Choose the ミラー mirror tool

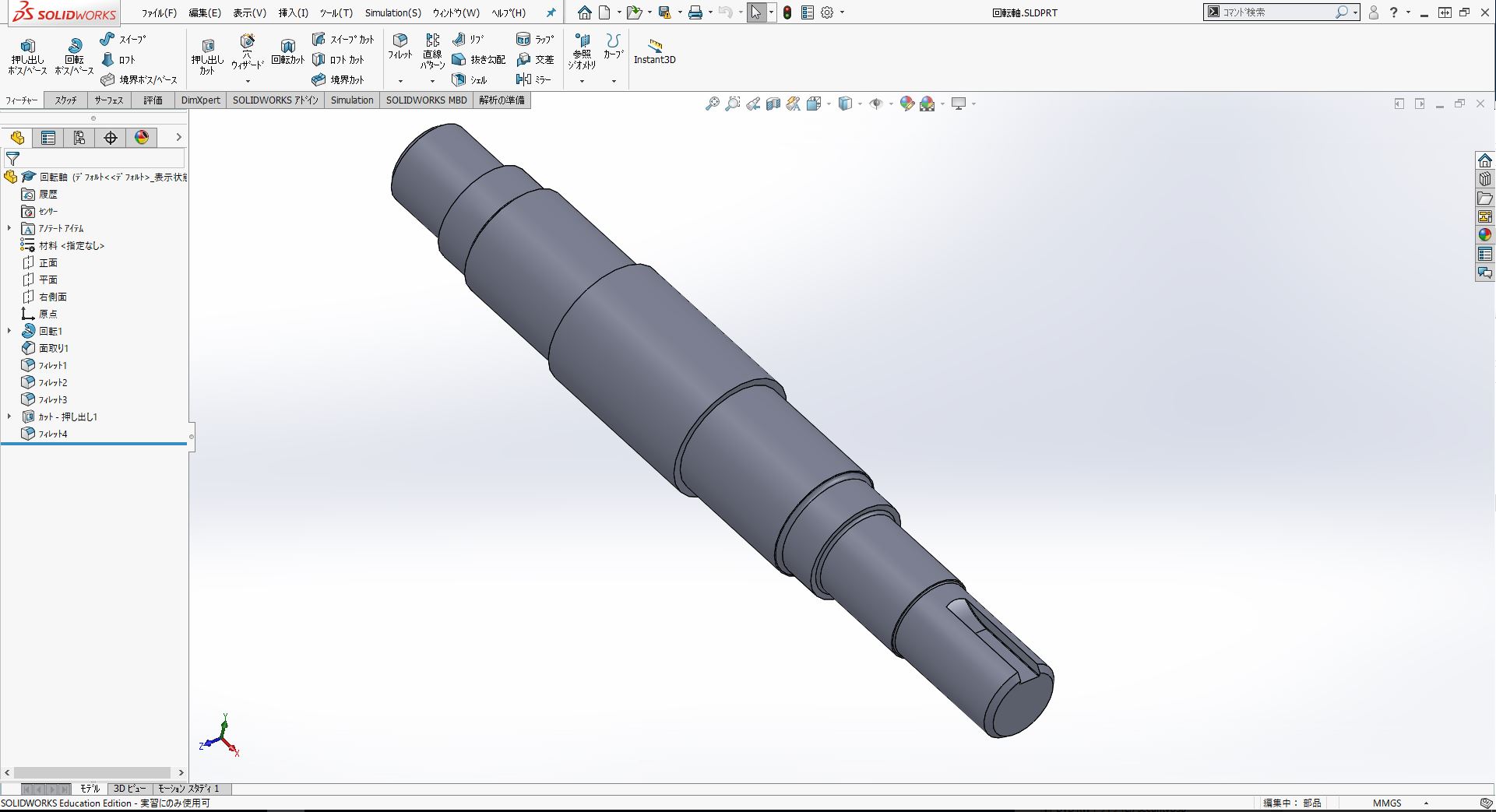click(x=533, y=79)
